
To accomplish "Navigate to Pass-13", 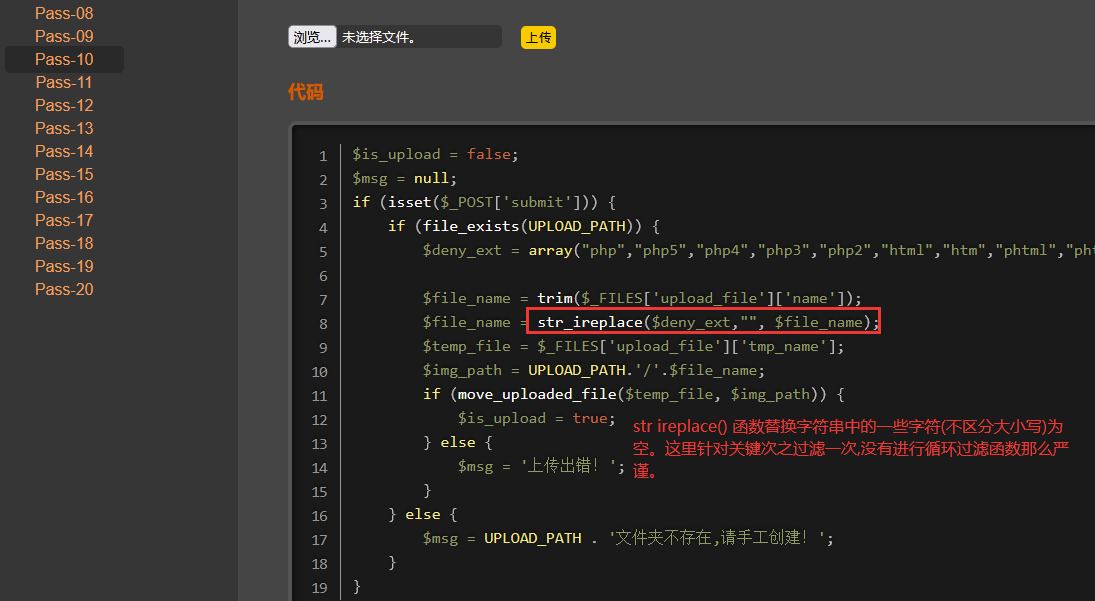I will tap(64, 128).
